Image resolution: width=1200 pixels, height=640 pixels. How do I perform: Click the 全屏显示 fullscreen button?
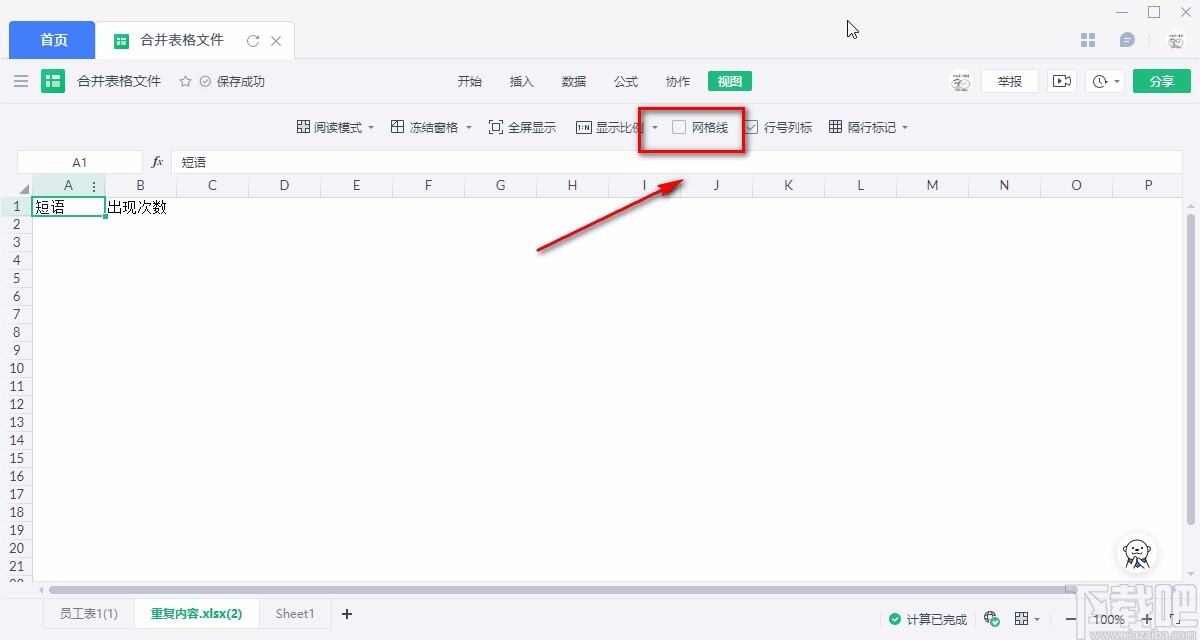point(522,127)
